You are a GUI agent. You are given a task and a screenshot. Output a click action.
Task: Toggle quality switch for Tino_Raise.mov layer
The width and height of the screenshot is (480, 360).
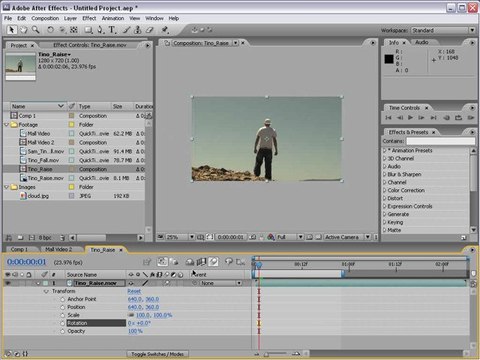point(145,283)
